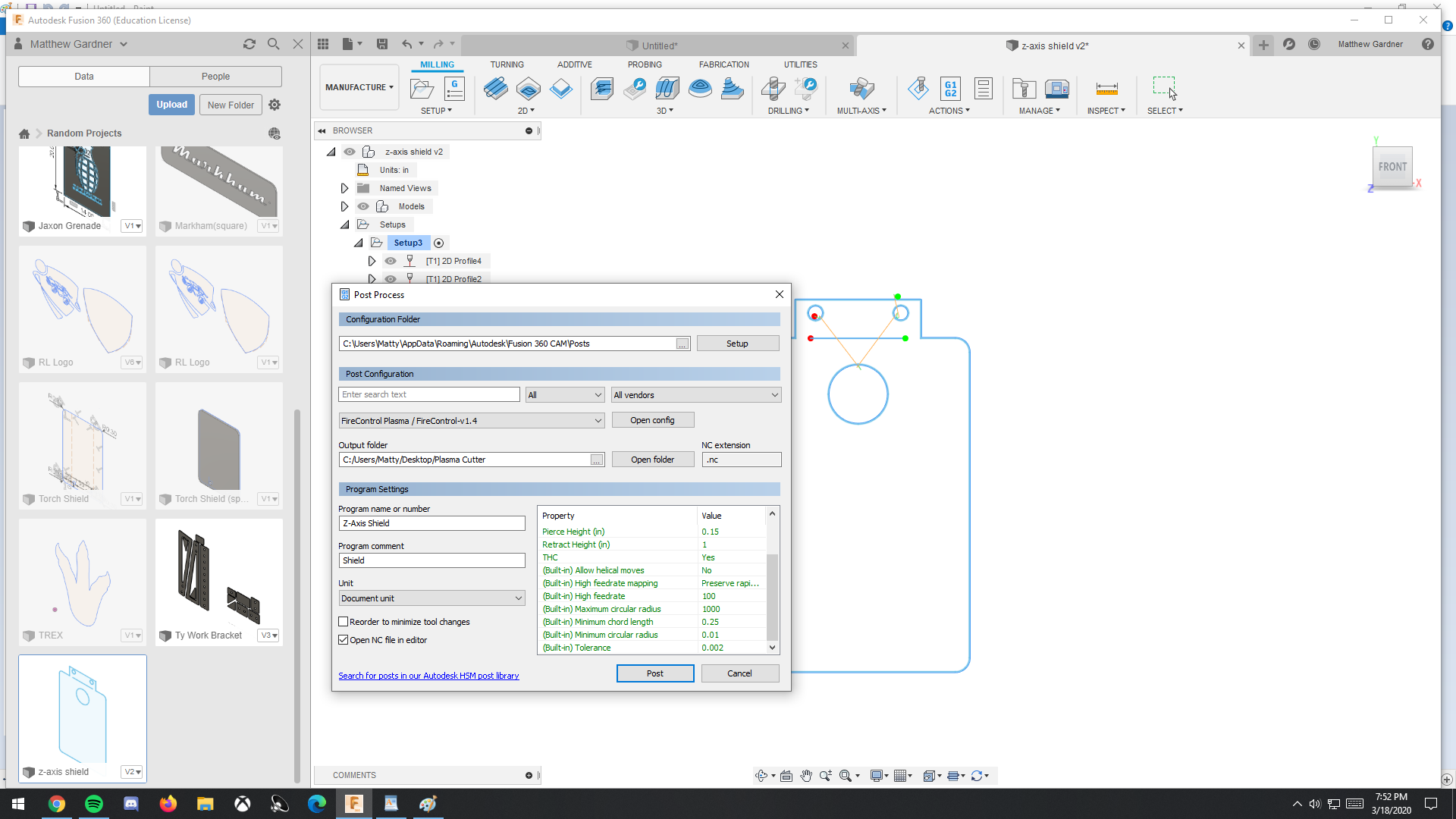
Task: Hide the [T1] 2D Profile4 toolpath
Action: point(391,261)
